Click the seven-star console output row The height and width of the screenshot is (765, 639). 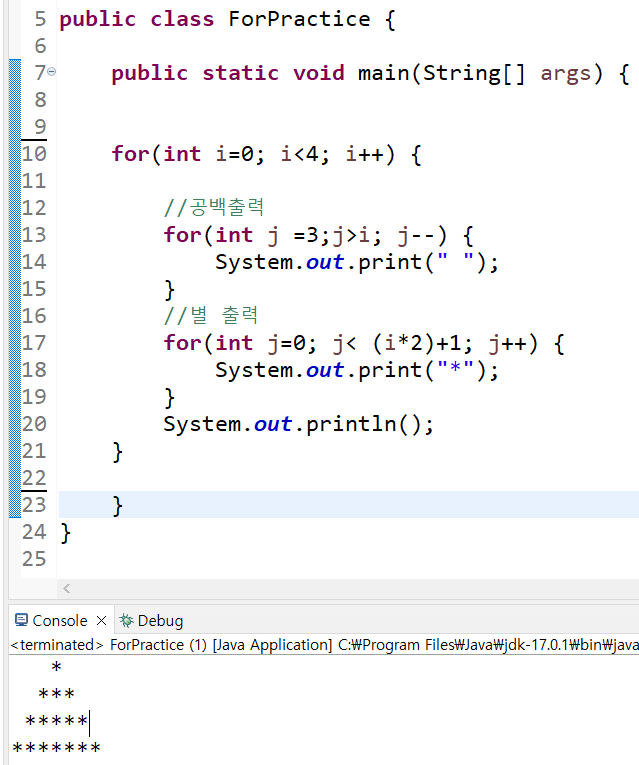(57, 748)
